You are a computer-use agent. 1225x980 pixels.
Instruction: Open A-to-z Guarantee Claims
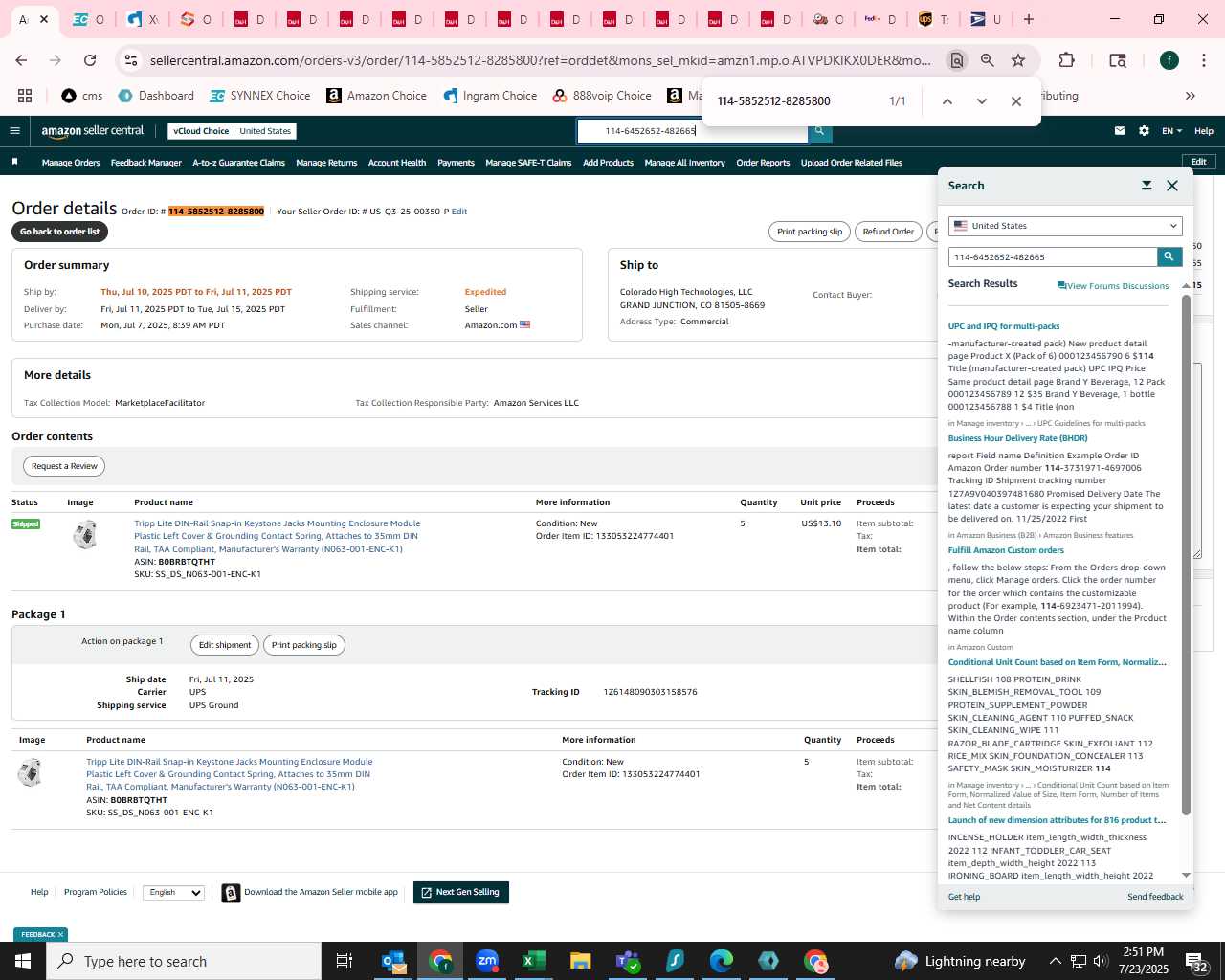tap(239, 163)
